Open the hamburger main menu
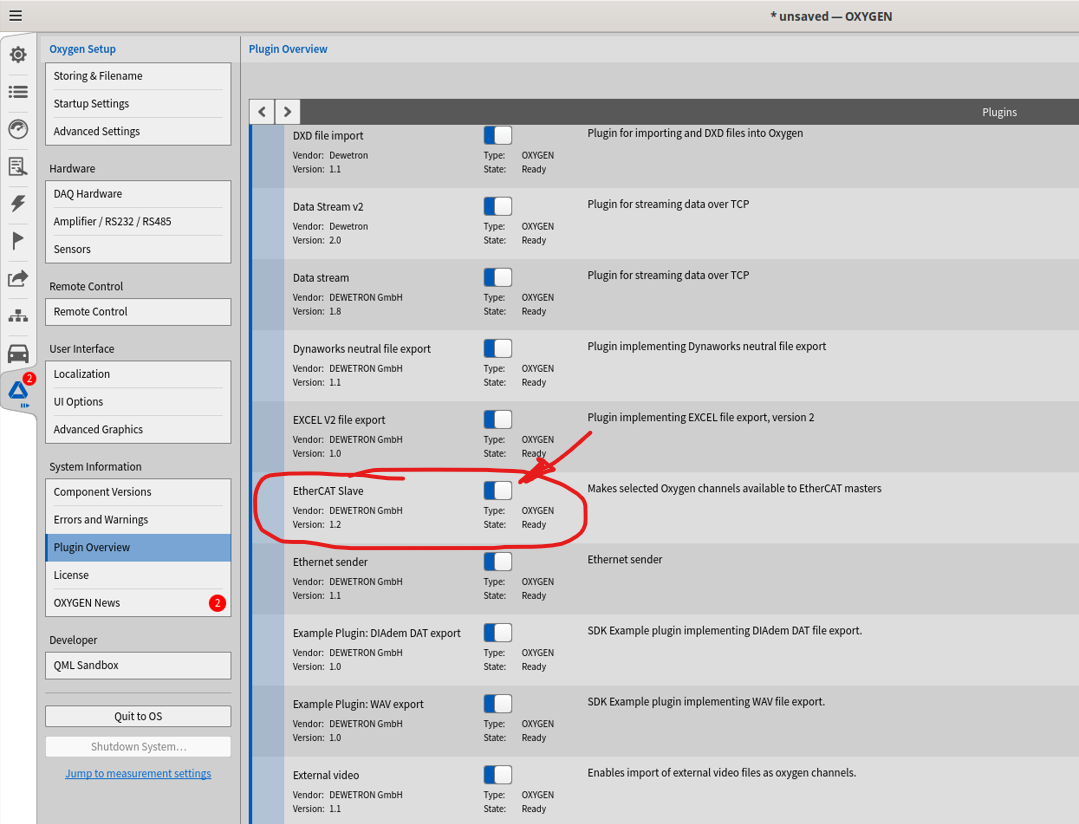This screenshot has width=1079, height=824. pos(15,15)
